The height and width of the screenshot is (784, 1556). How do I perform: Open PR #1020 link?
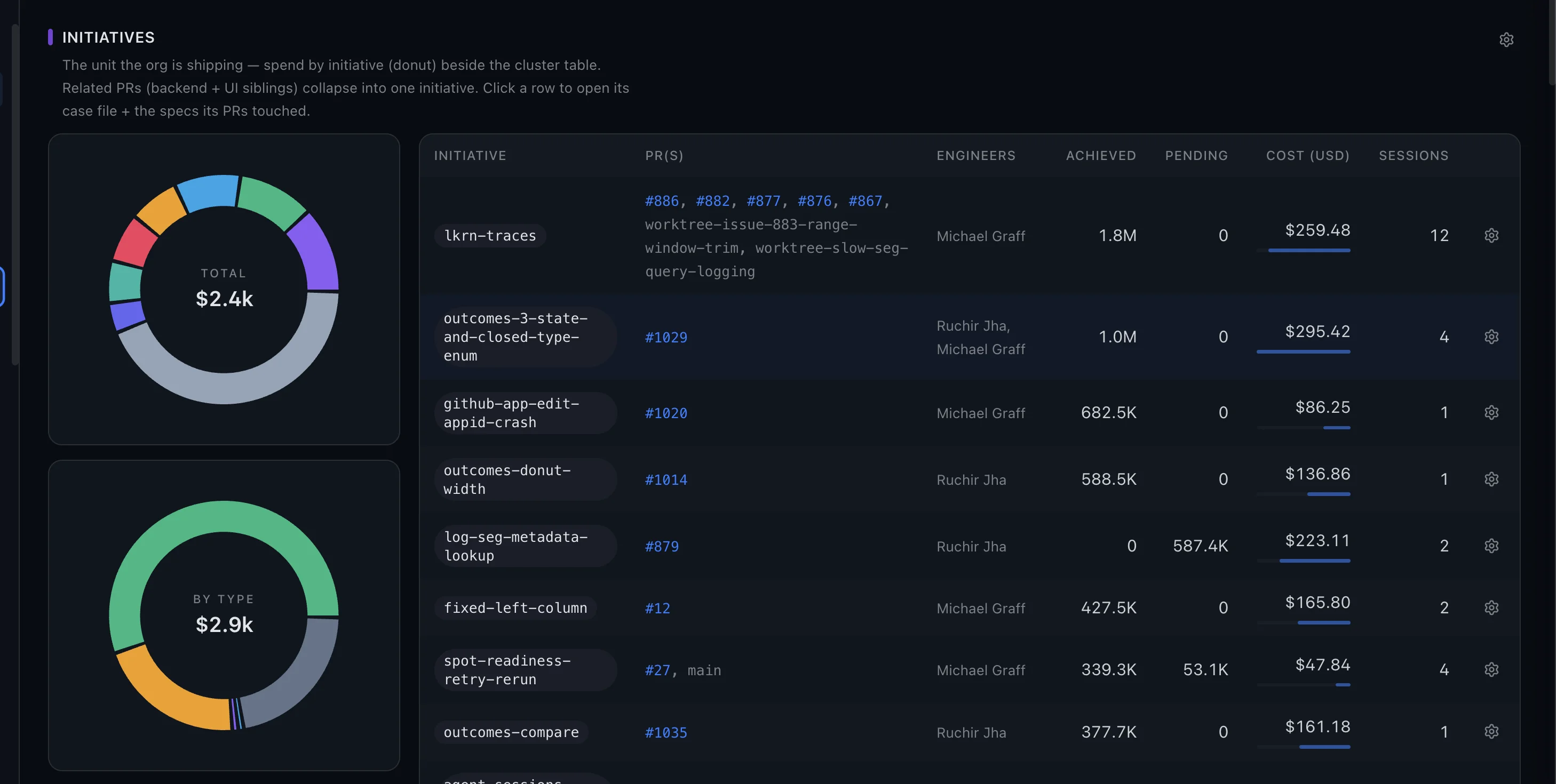point(665,413)
